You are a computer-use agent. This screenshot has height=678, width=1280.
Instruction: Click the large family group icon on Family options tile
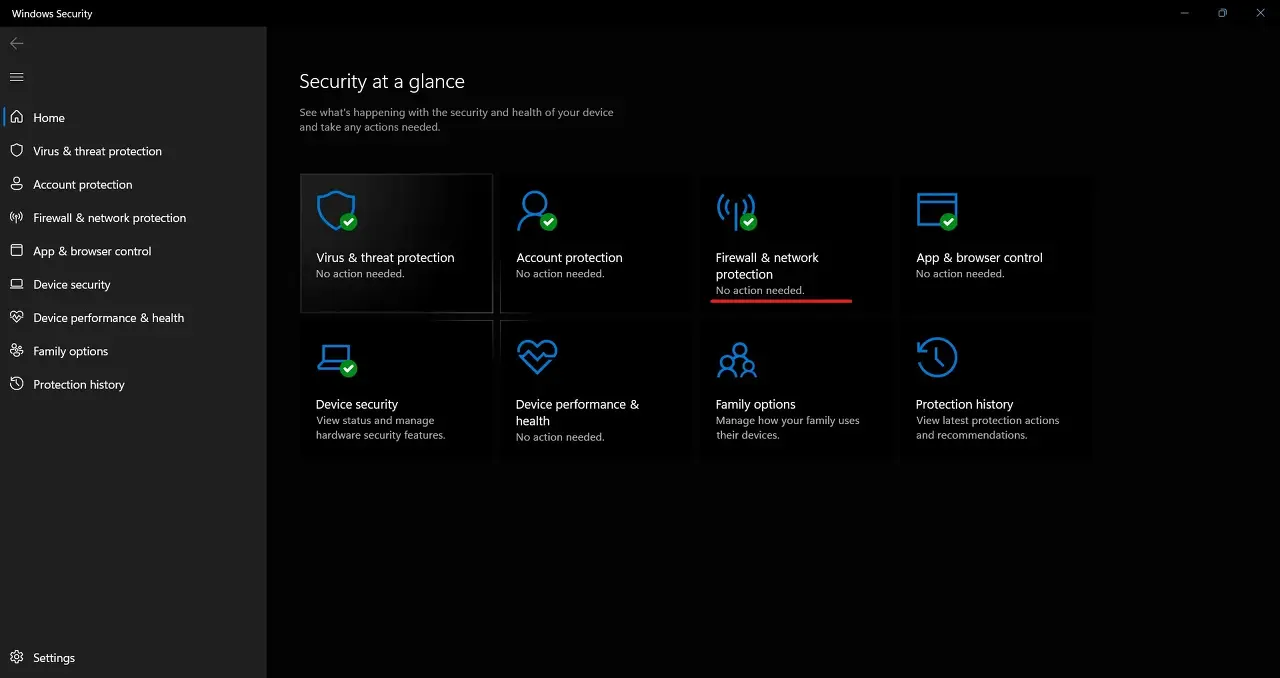tap(737, 358)
